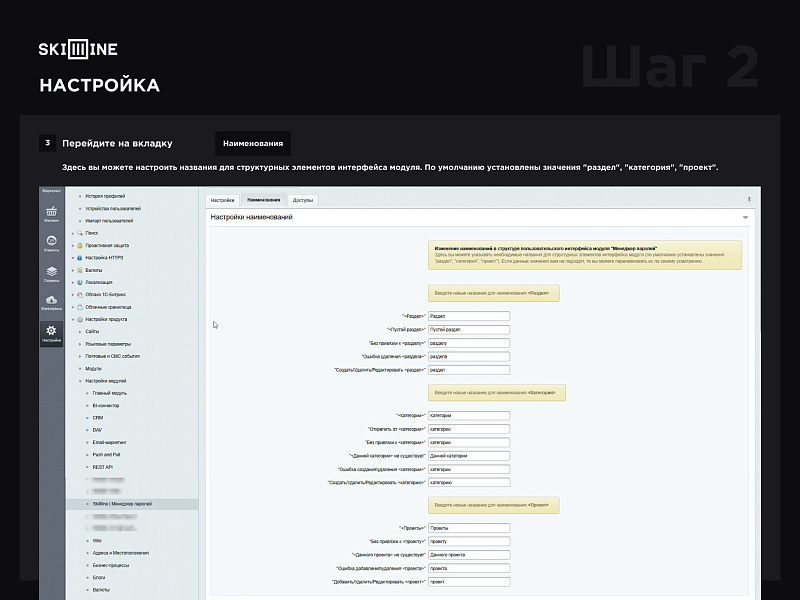Click the Клиенты sidebar icon
The image size is (800, 600).
pyautogui.click(x=51, y=243)
